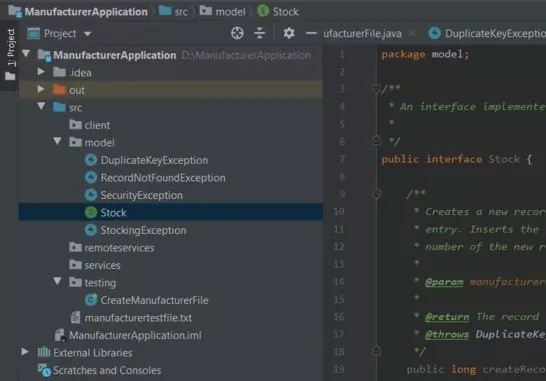Viewport: 546px width, 381px height.
Task: Click on 'package model;' code line
Action: pos(425,54)
